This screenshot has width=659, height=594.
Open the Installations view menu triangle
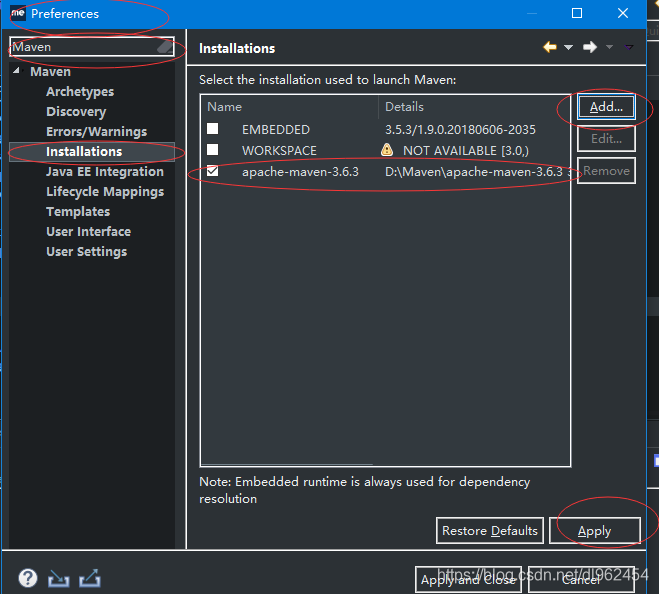[x=629, y=47]
